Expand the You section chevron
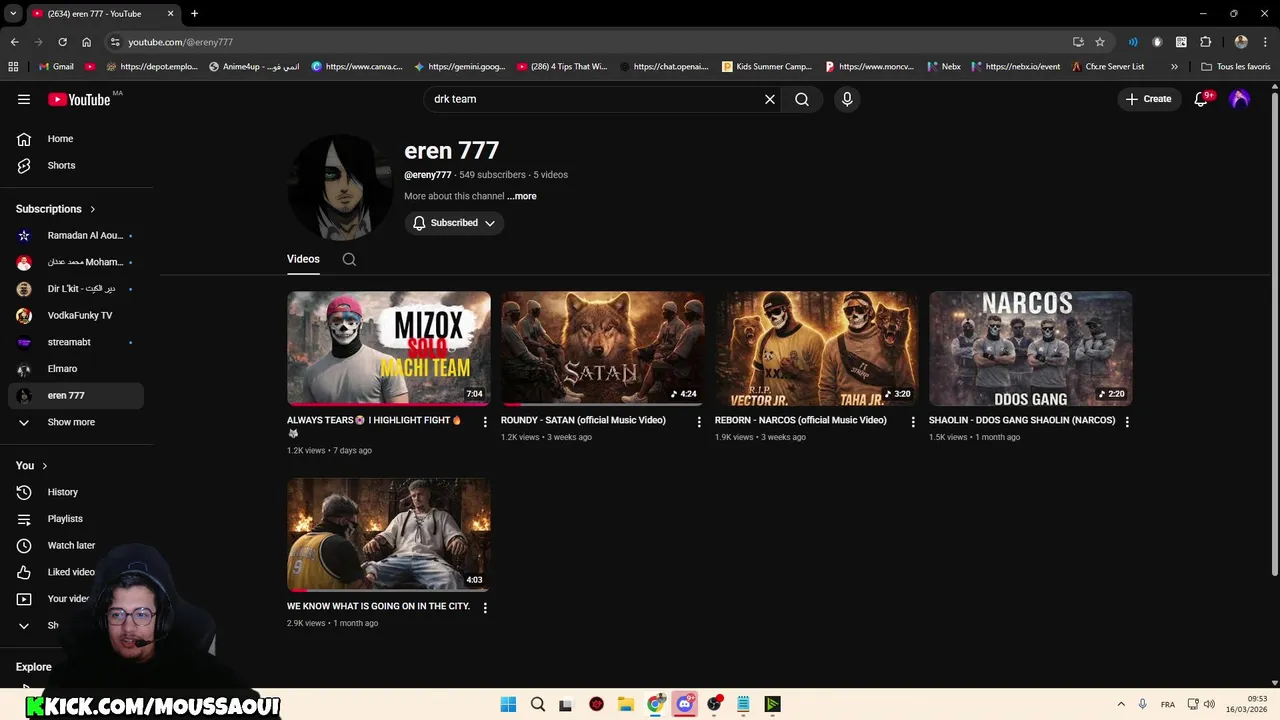This screenshot has height=720, width=1280. click(x=45, y=466)
